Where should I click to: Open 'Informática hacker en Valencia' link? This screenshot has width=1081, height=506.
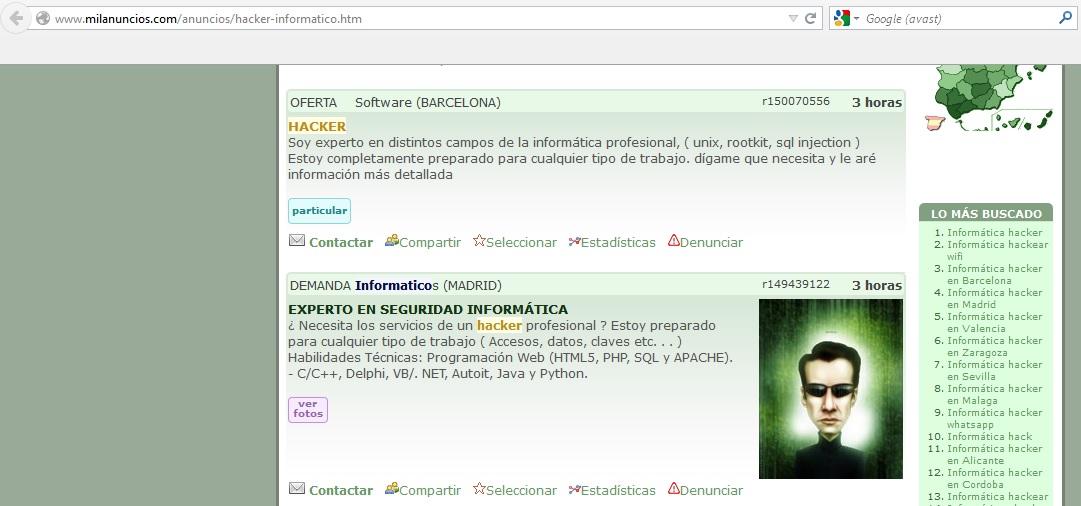[995, 323]
